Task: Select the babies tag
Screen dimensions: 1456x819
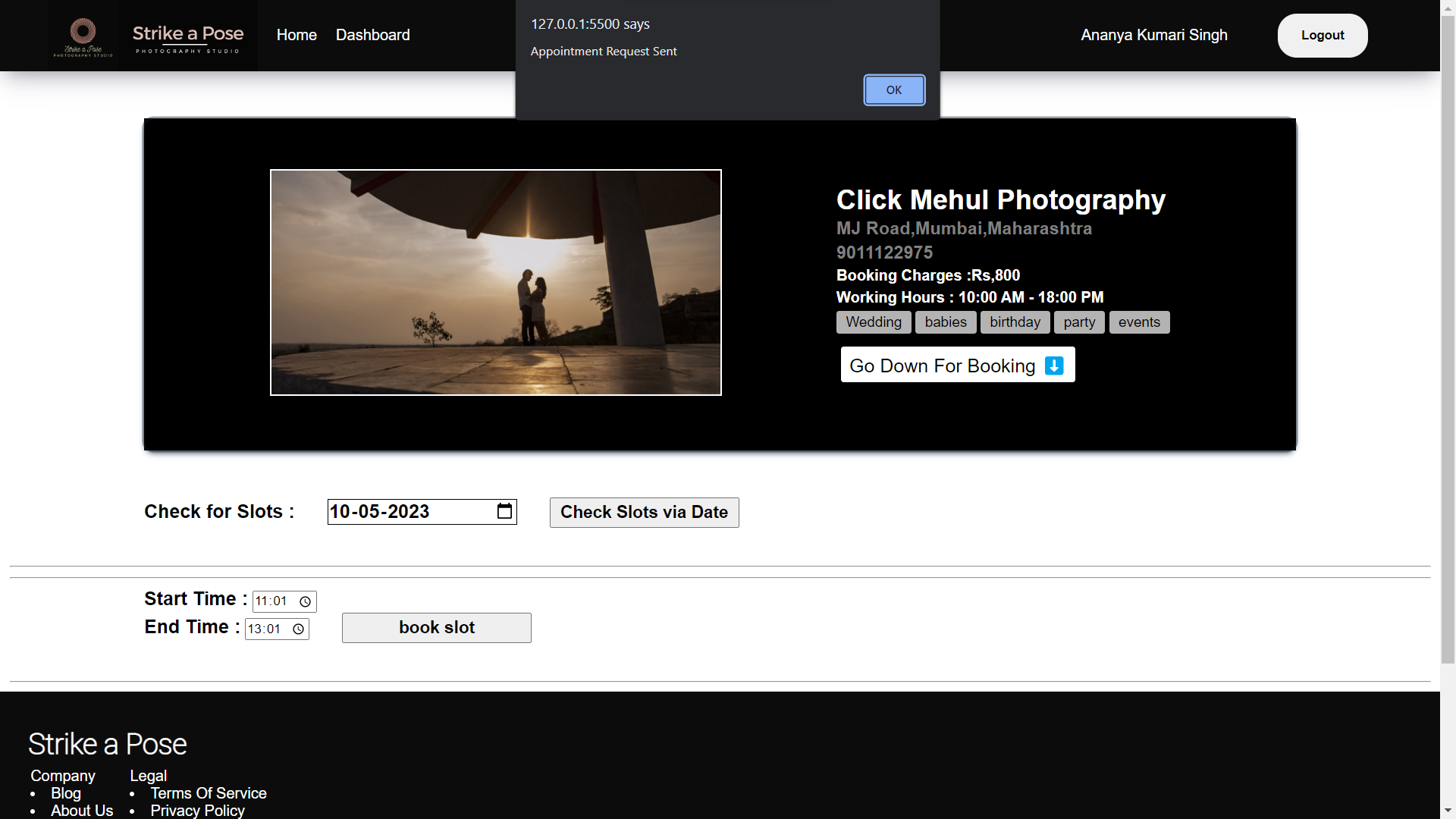Action: pos(946,322)
